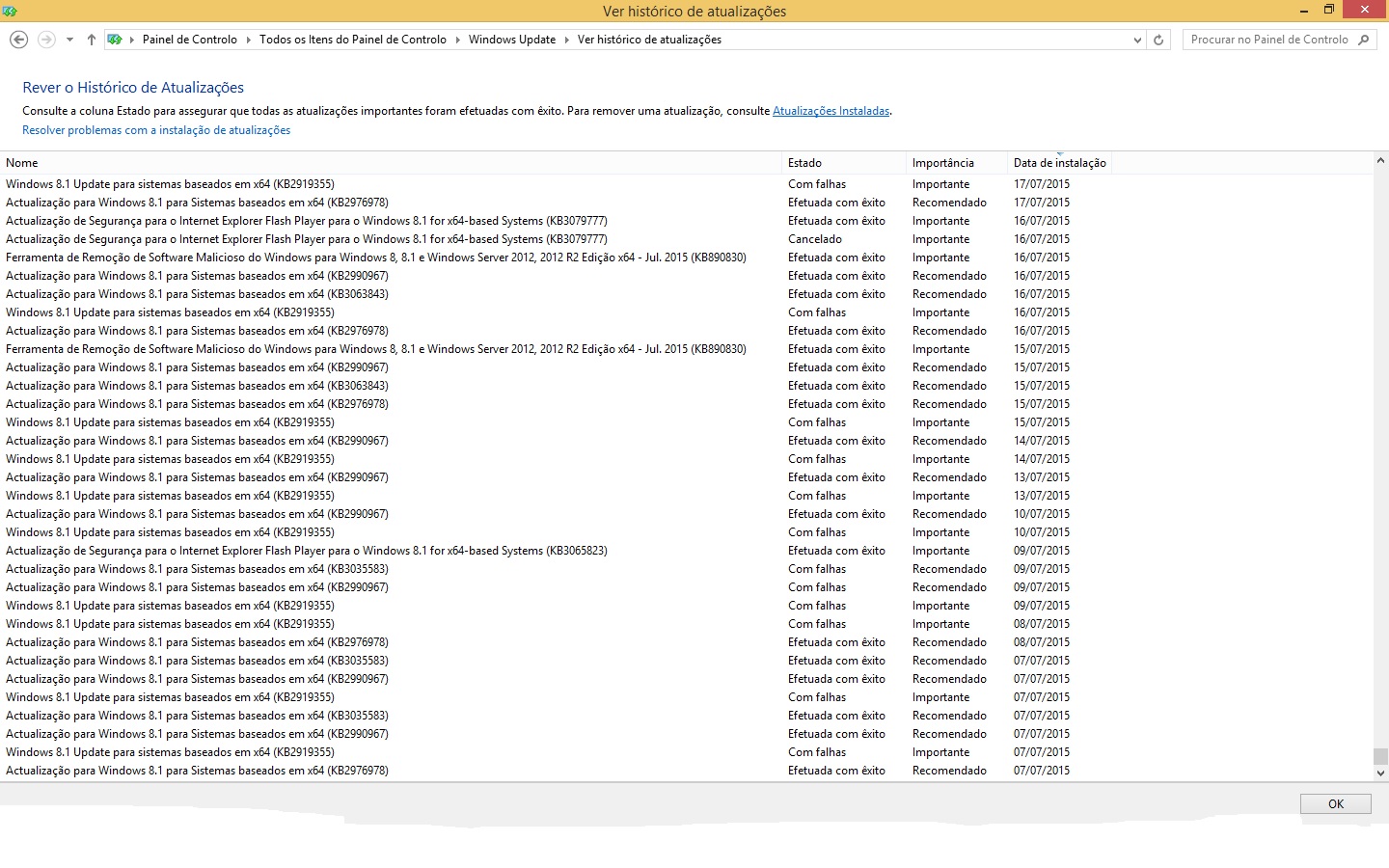Screen dimensions: 1389x868
Task: Click the forward navigation arrow
Action: (x=45, y=40)
